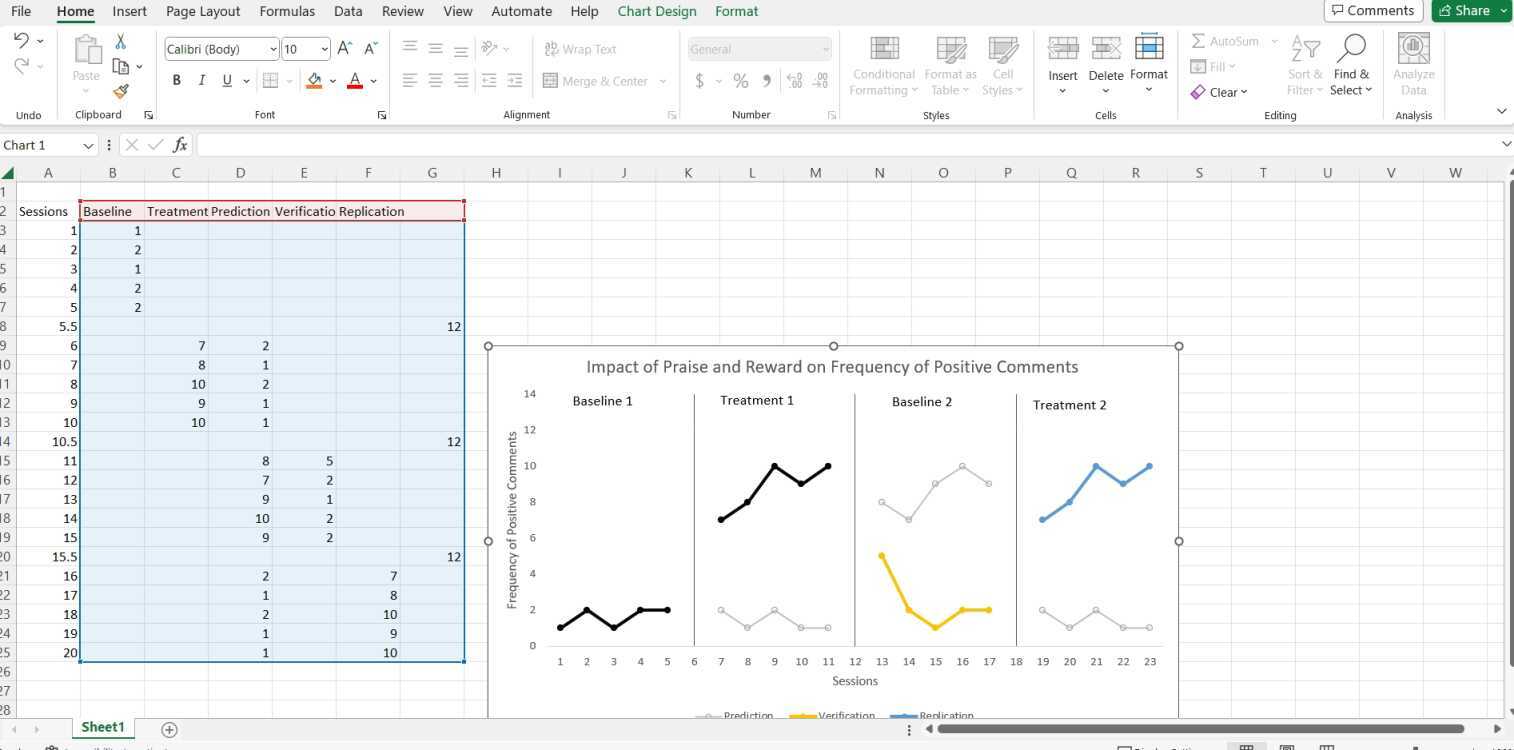Toggle the Comments pane
The width and height of the screenshot is (1514, 750).
(1372, 11)
